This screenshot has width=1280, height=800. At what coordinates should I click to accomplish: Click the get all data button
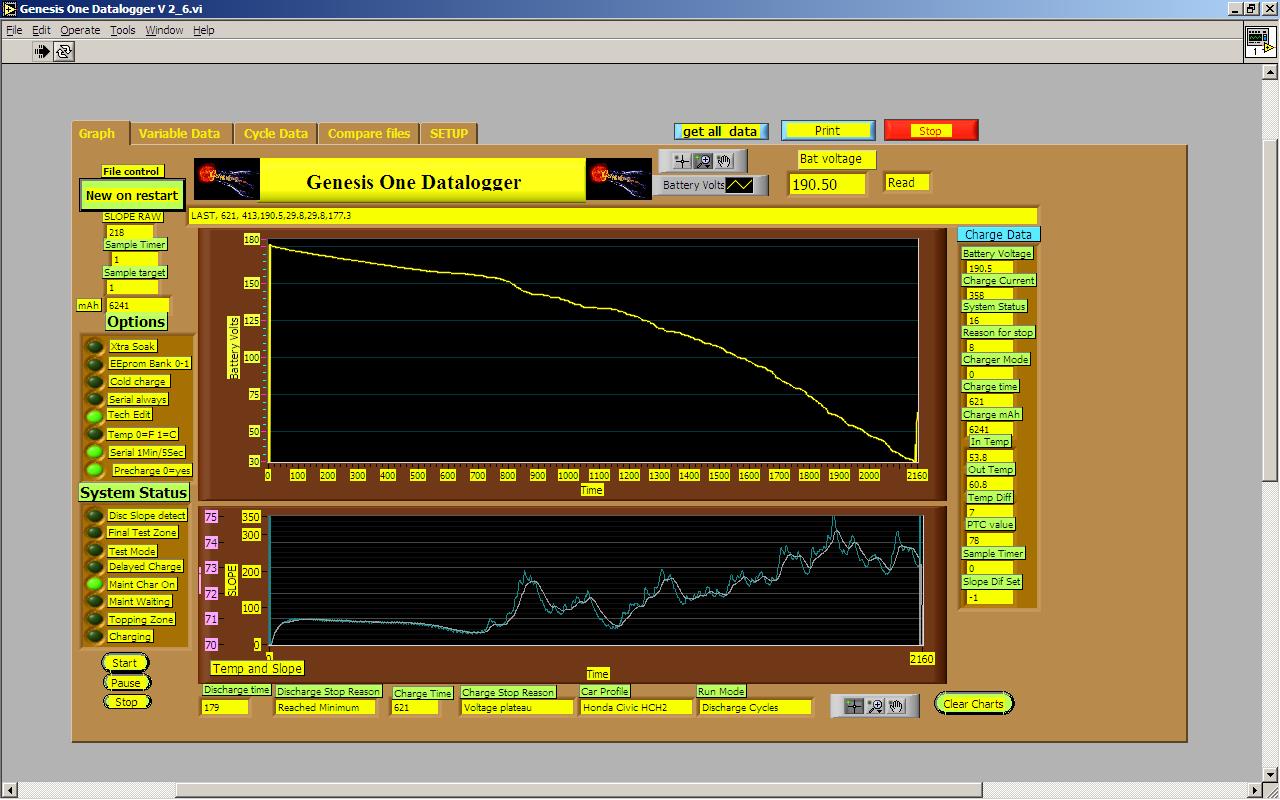click(x=721, y=131)
